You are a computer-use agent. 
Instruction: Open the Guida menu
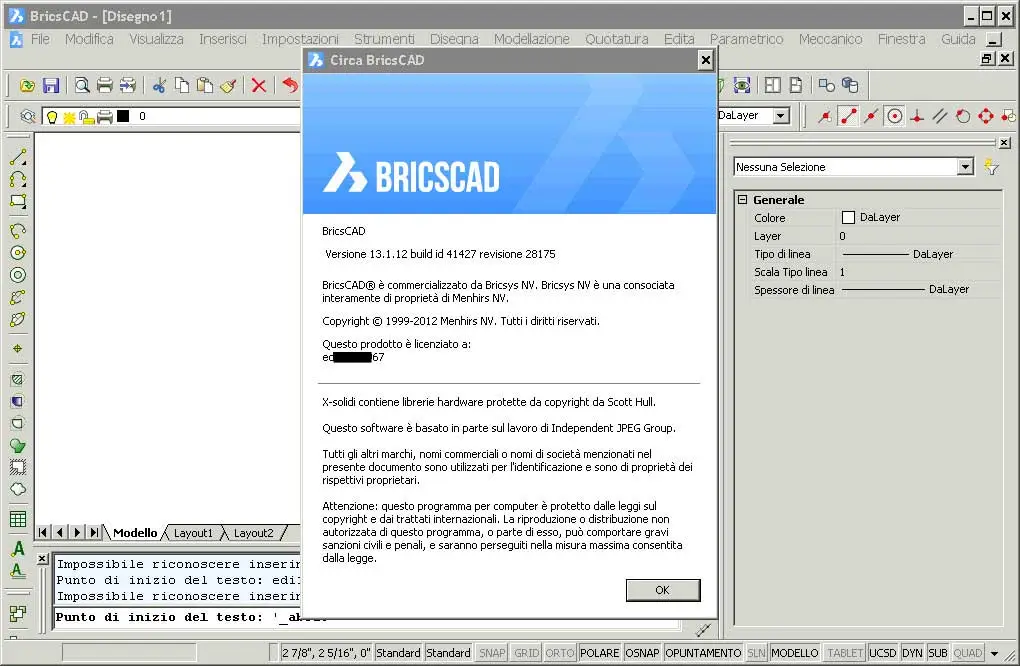(958, 39)
